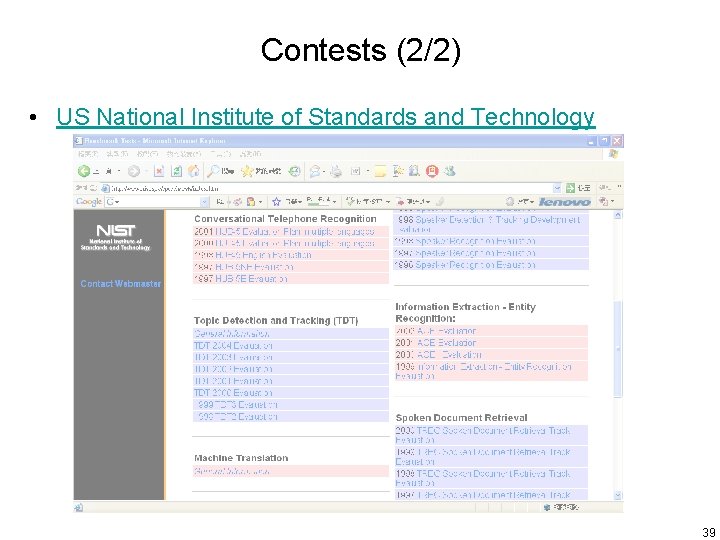
Task: Open the History clock icon
Action: [294, 171]
